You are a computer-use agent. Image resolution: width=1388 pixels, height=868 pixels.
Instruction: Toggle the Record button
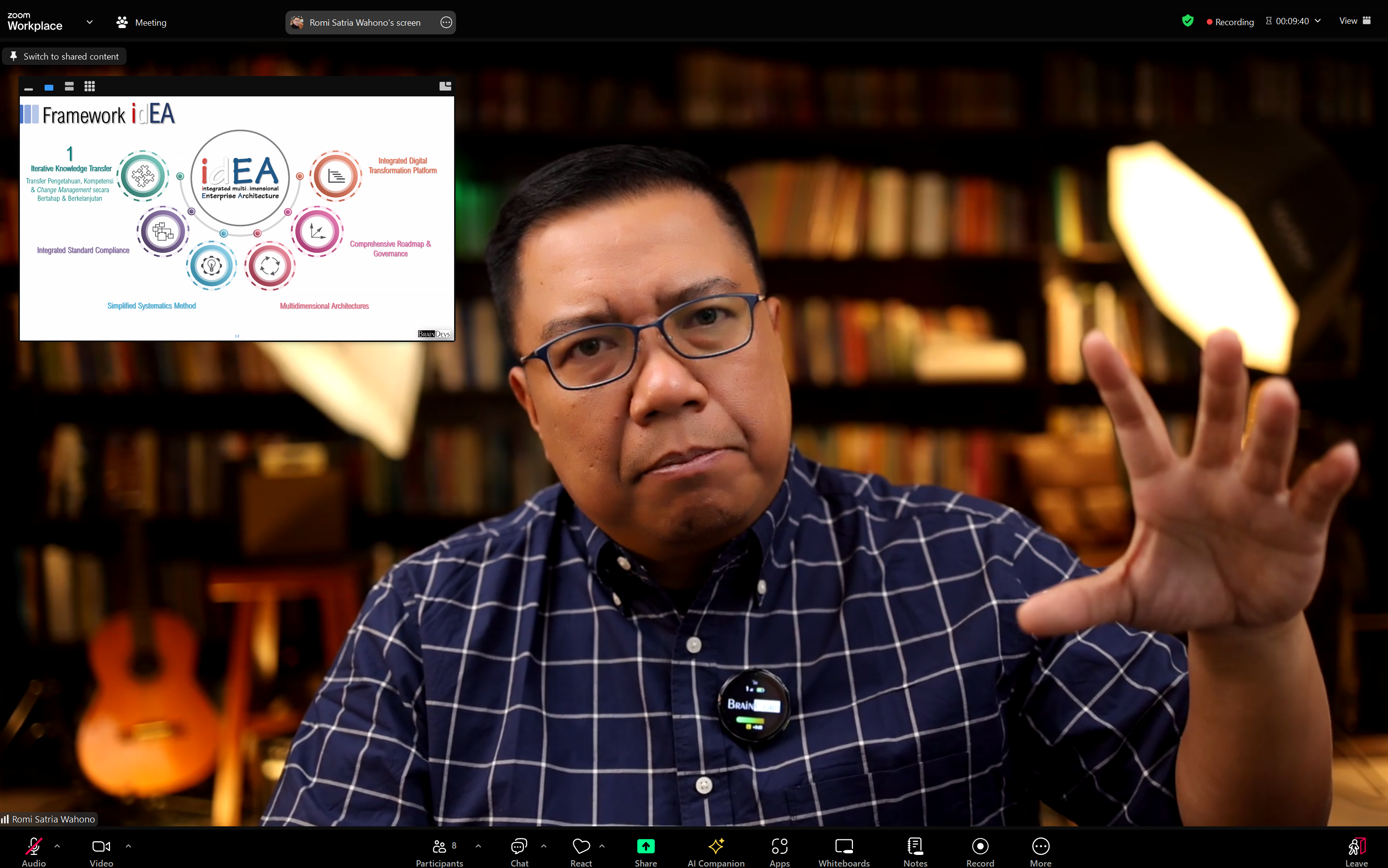(980, 852)
